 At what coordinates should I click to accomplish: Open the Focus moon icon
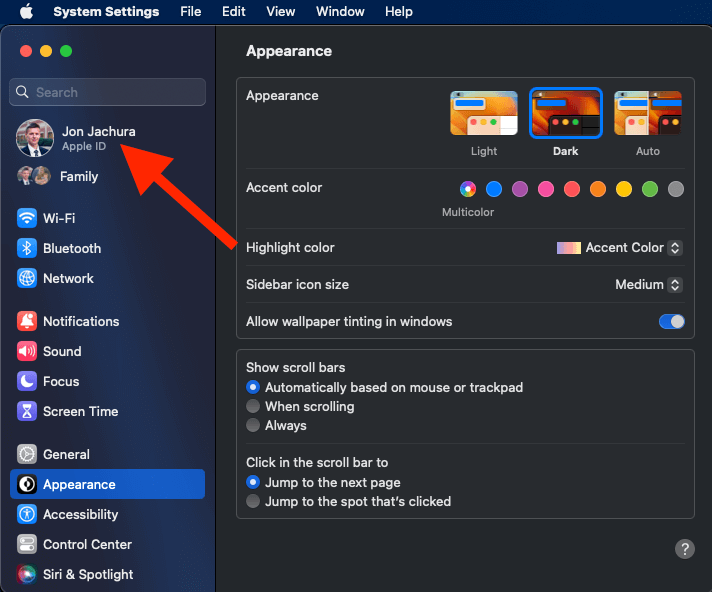tap(27, 381)
